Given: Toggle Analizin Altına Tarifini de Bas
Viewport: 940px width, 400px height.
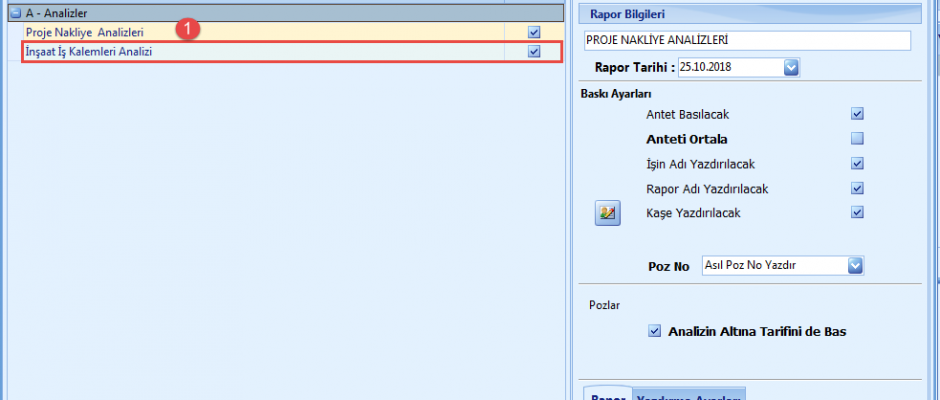Looking at the screenshot, I should click(x=654, y=331).
